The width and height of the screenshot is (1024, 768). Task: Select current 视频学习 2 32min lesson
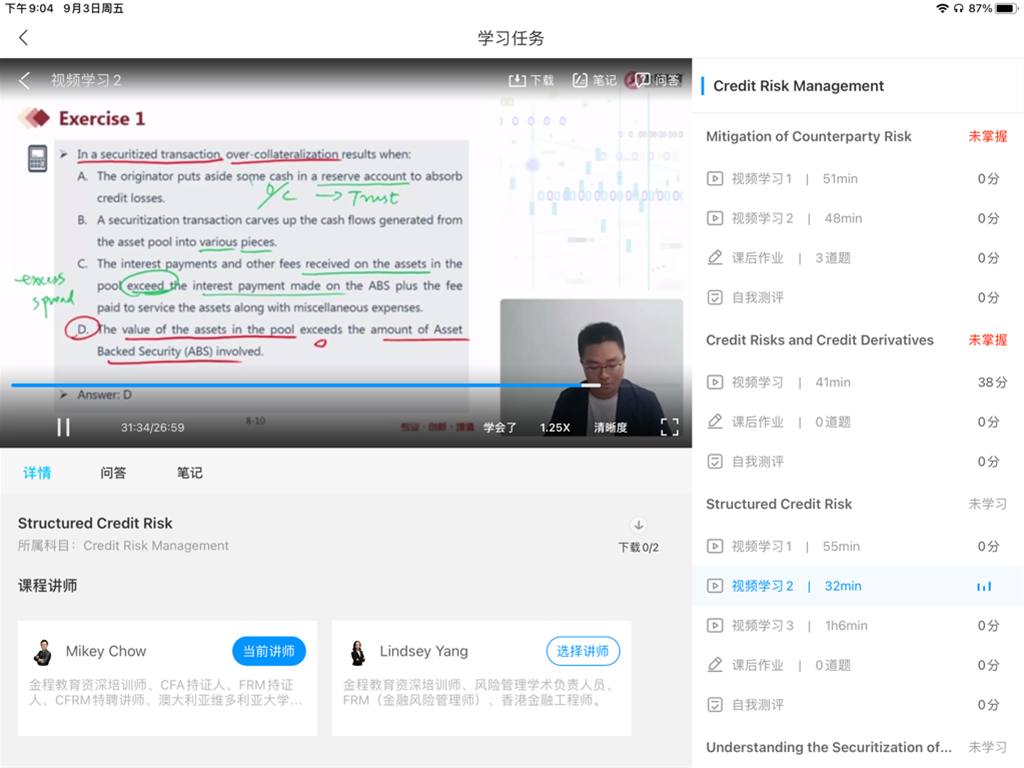(x=857, y=586)
